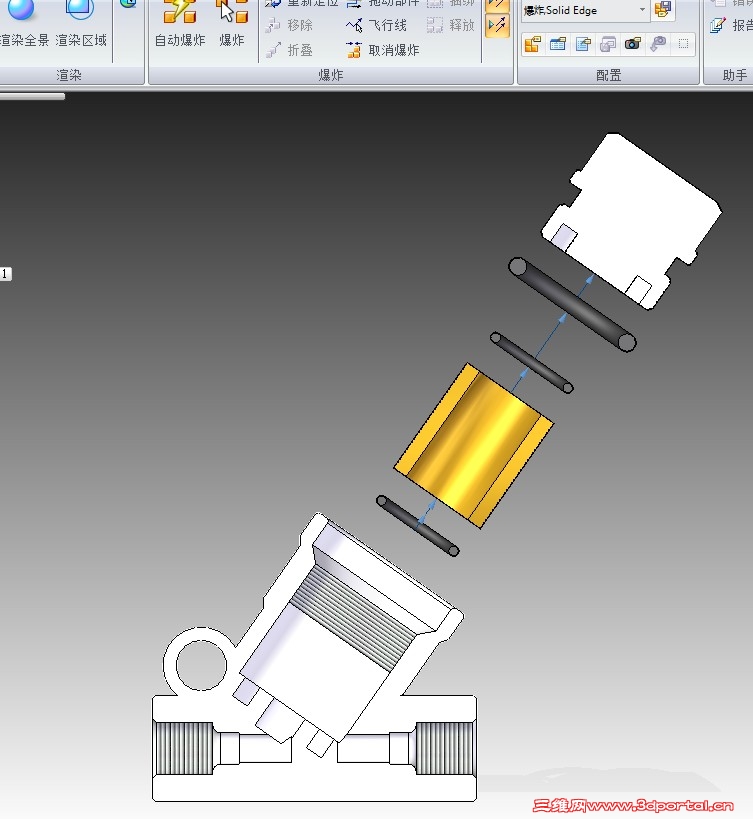The image size is (753, 819).
Task: Click 取消爆炸 unexplode command
Action: point(383,50)
